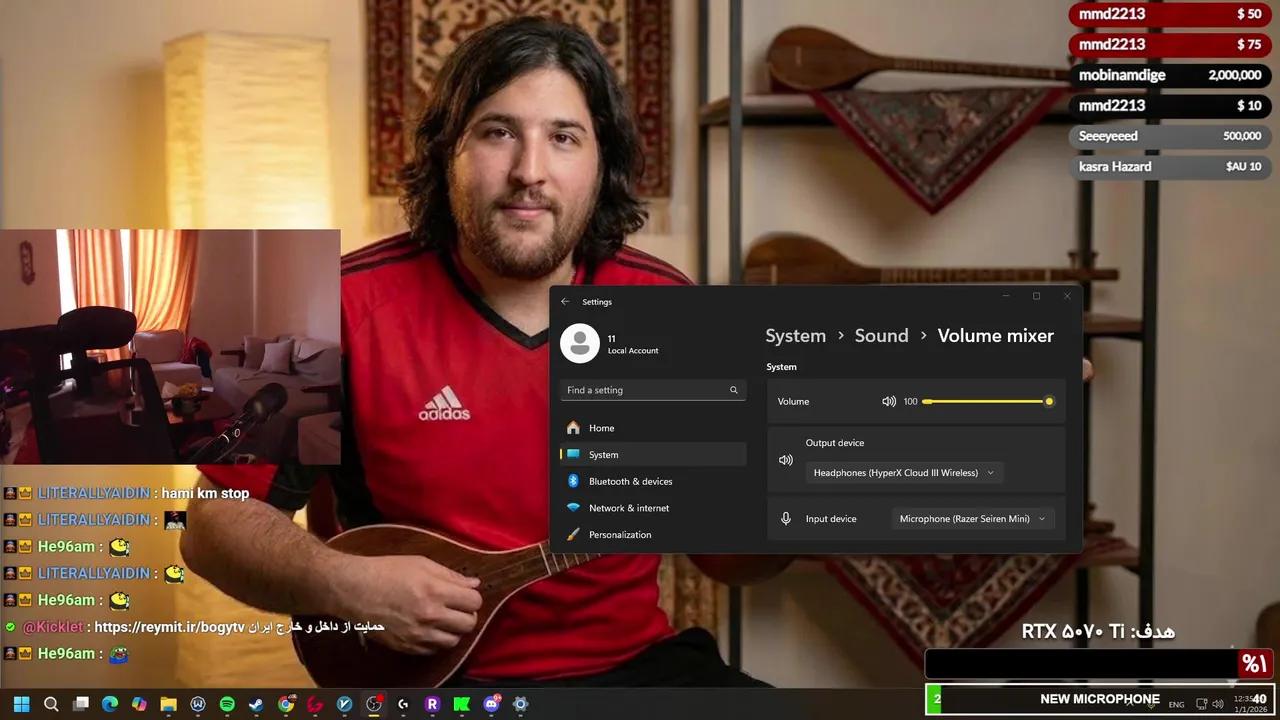Click the Home house icon in the sidebar
Viewport: 1280px width, 720px height.
[573, 428]
